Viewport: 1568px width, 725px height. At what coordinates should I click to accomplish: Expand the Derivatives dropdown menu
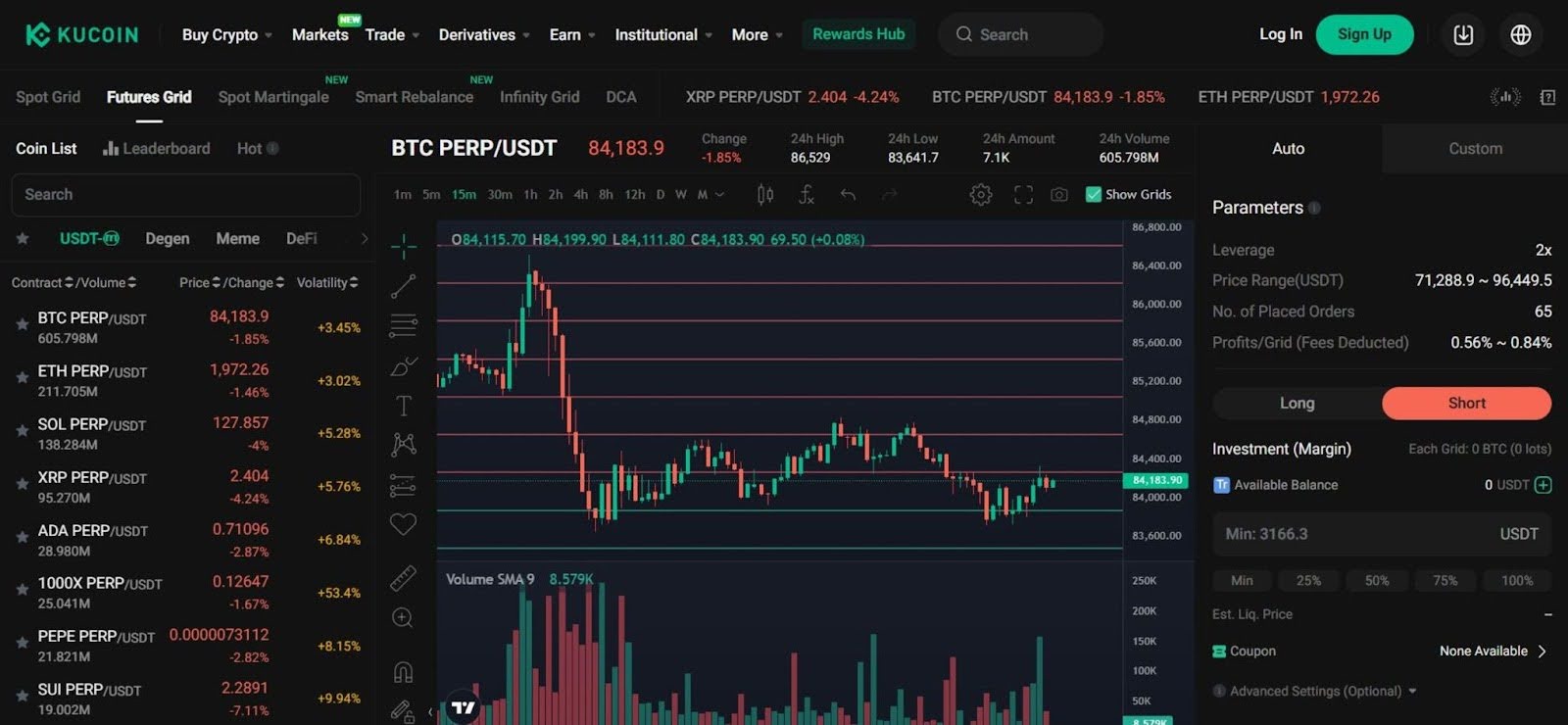click(484, 35)
